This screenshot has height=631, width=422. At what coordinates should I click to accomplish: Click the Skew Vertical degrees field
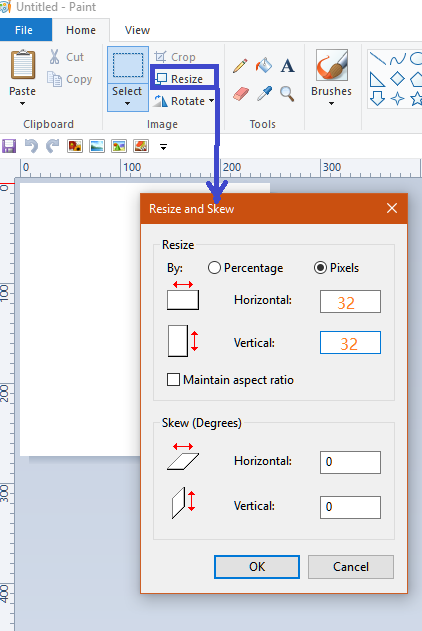350,507
